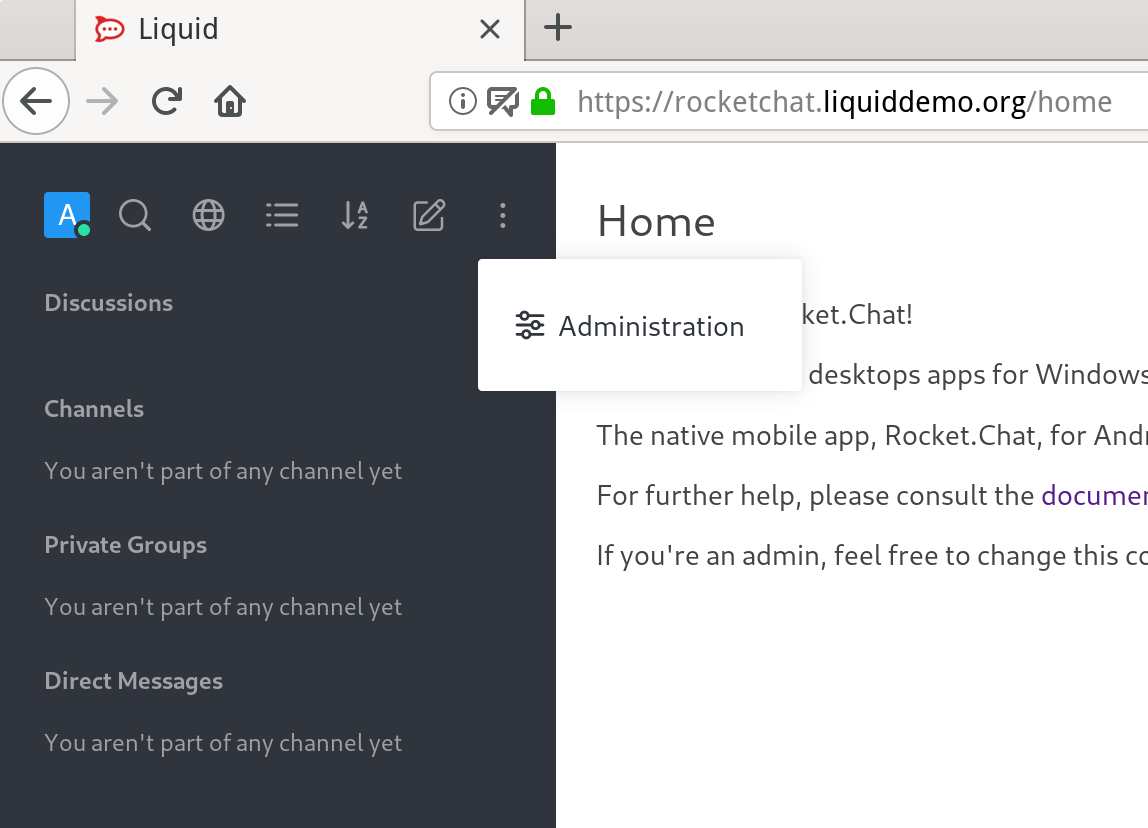Click the padlock security indicator
Screen dimensions: 1148x828
click(542, 101)
